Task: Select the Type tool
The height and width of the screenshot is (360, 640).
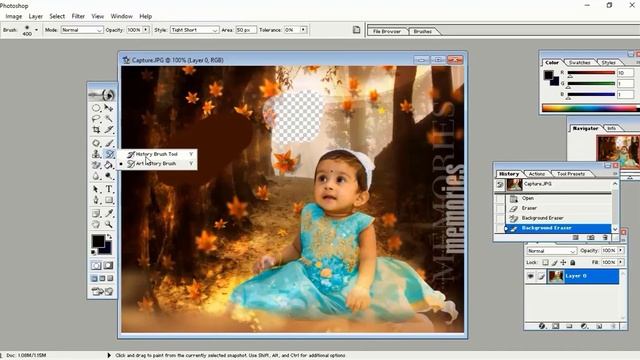Action: point(109,189)
